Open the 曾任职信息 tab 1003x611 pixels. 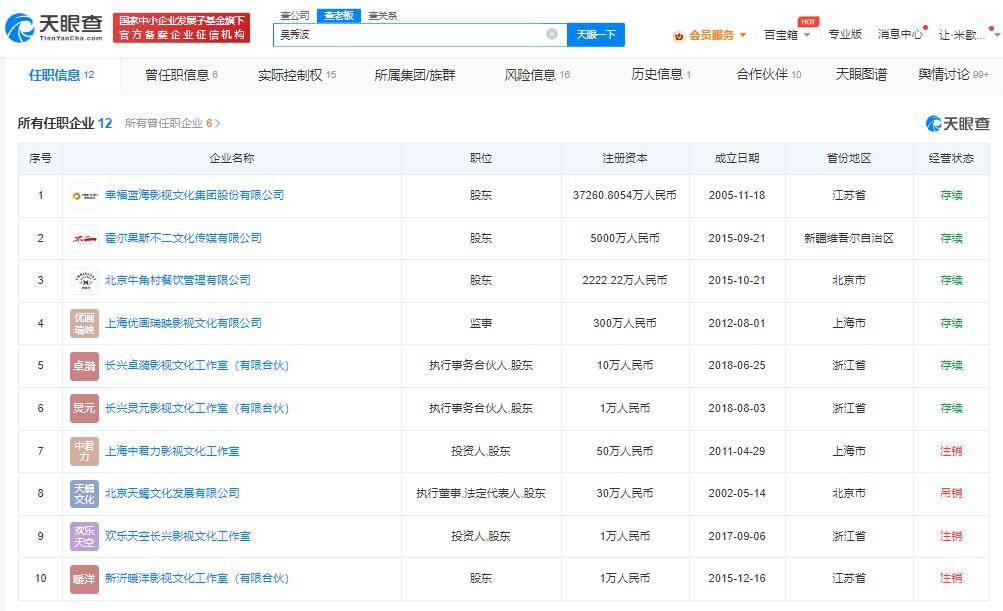(x=181, y=75)
